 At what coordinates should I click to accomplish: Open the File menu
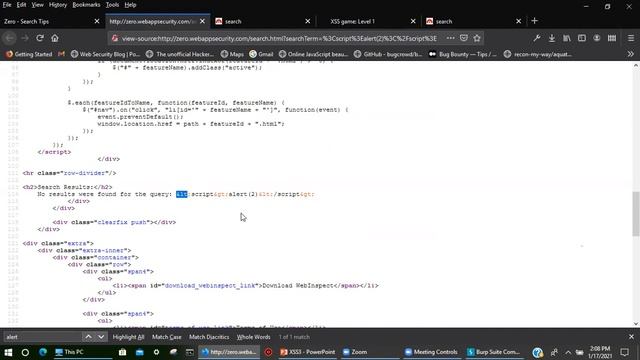7,5
